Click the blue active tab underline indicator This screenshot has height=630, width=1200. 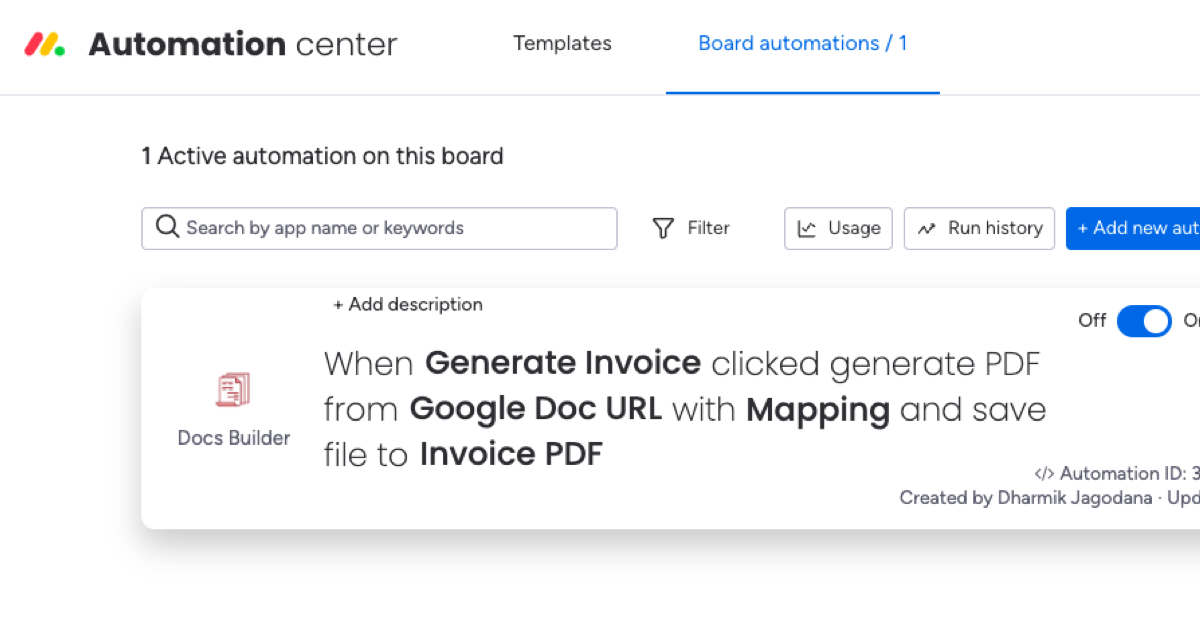[x=802, y=92]
